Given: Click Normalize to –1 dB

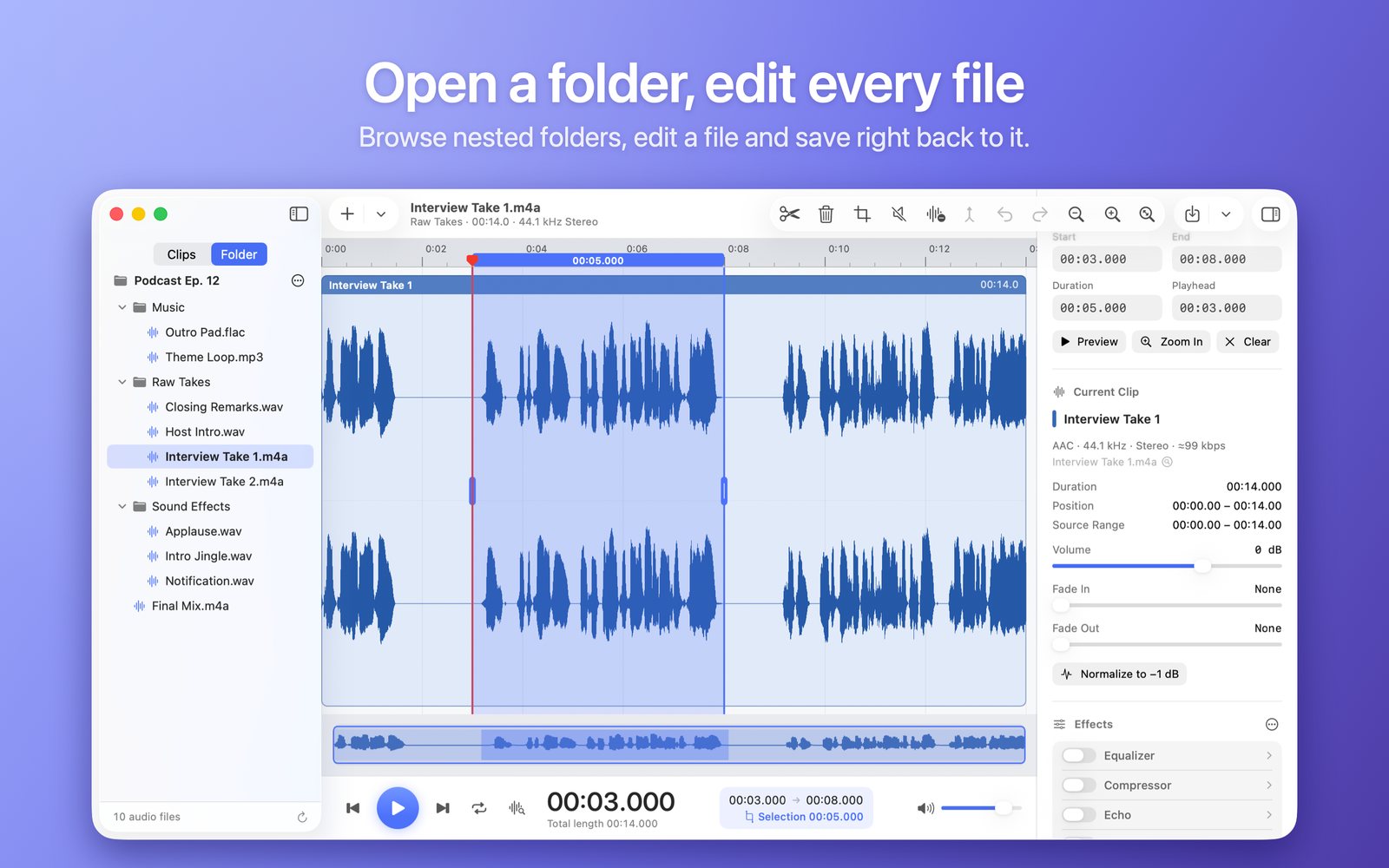Looking at the screenshot, I should pyautogui.click(x=1120, y=674).
